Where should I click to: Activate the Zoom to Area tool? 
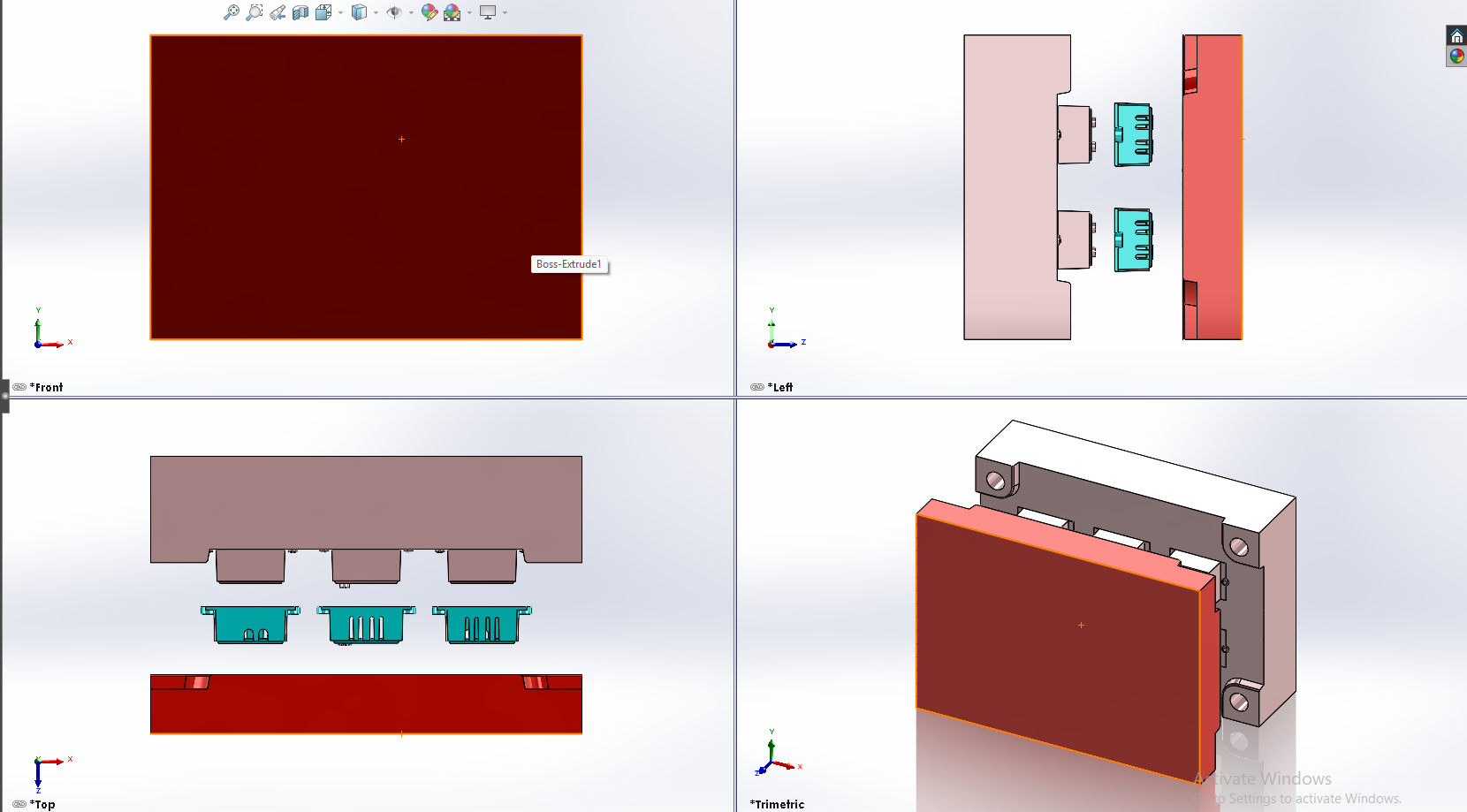tap(255, 12)
